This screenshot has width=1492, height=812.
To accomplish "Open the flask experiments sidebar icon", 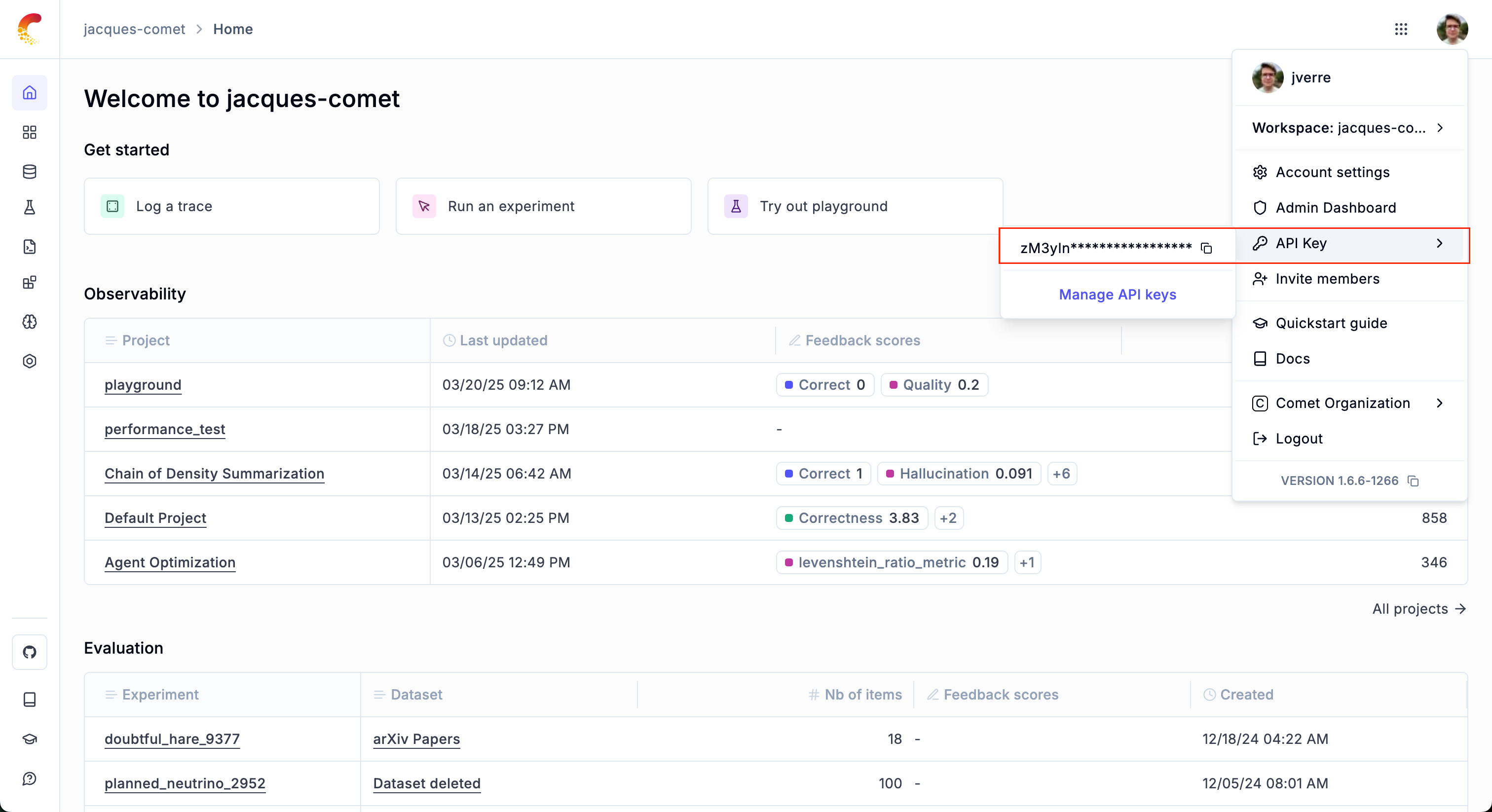I will (x=30, y=207).
